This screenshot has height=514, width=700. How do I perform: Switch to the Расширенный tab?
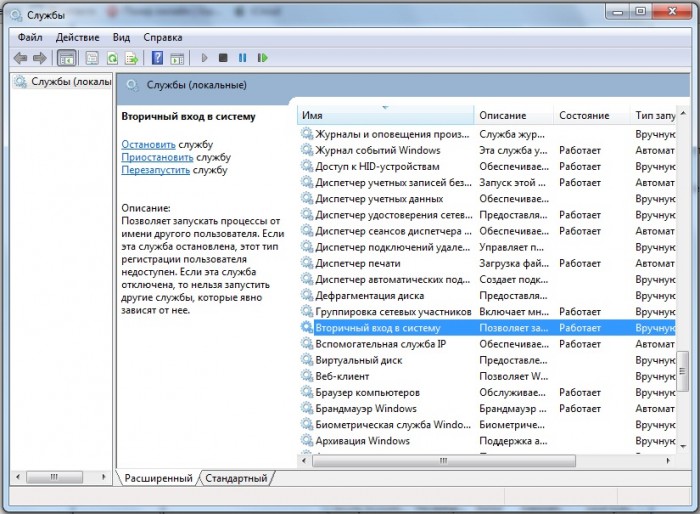tap(158, 478)
